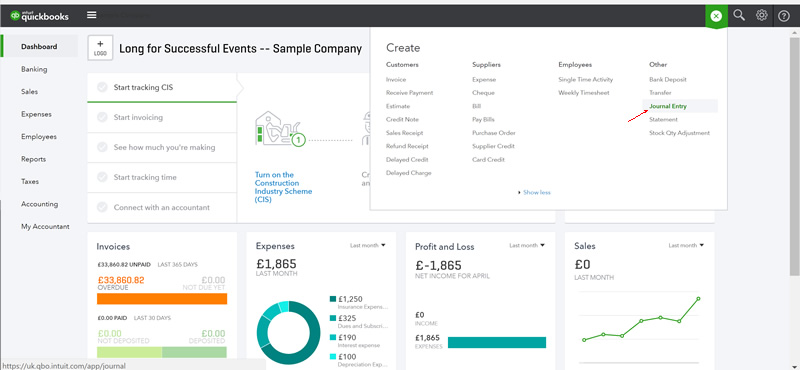Select Delayed Charge in Create menu
The height and width of the screenshot is (370, 800).
[409, 173]
